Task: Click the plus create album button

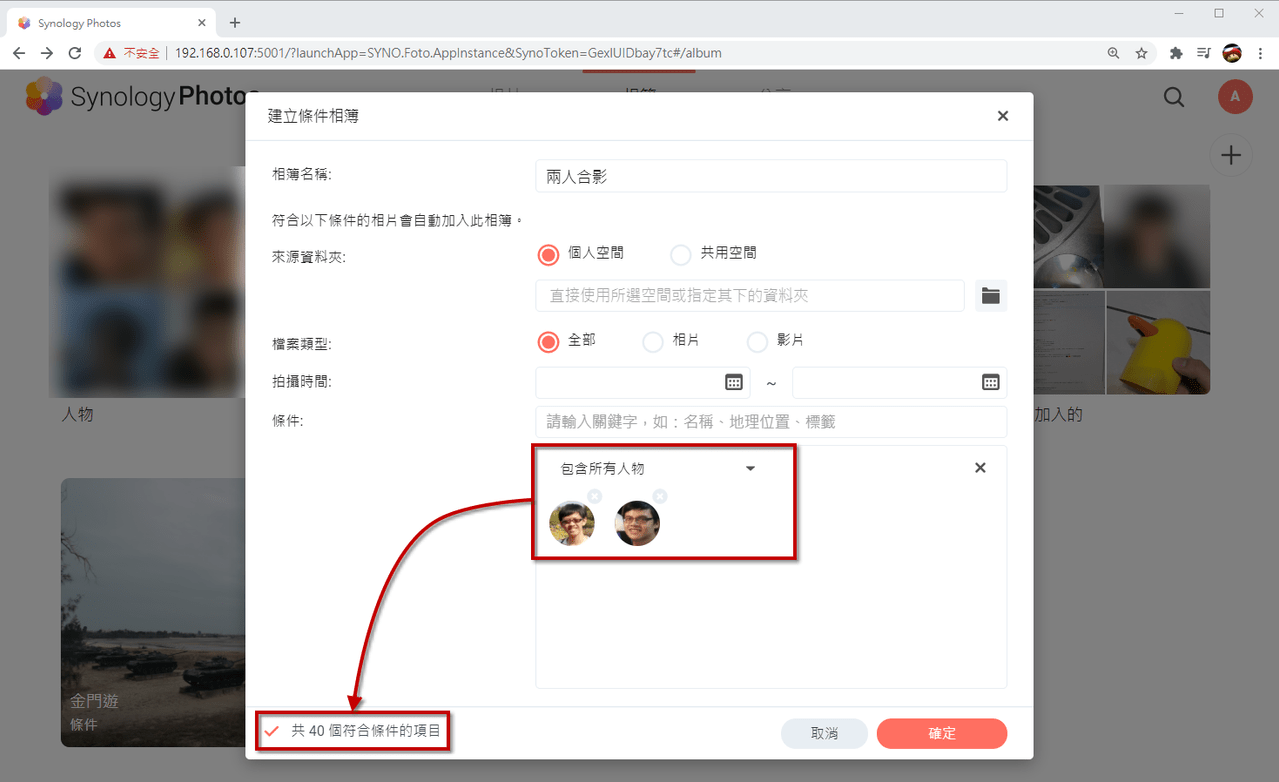Action: pyautogui.click(x=1231, y=156)
